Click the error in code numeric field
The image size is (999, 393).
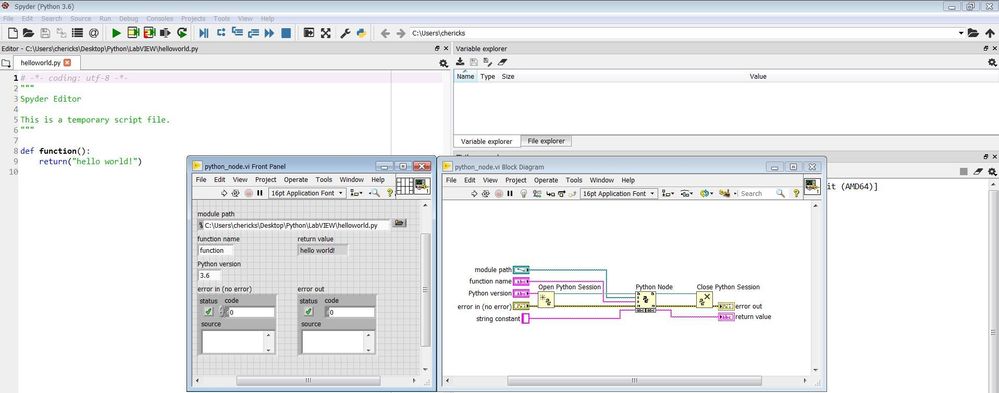point(251,312)
